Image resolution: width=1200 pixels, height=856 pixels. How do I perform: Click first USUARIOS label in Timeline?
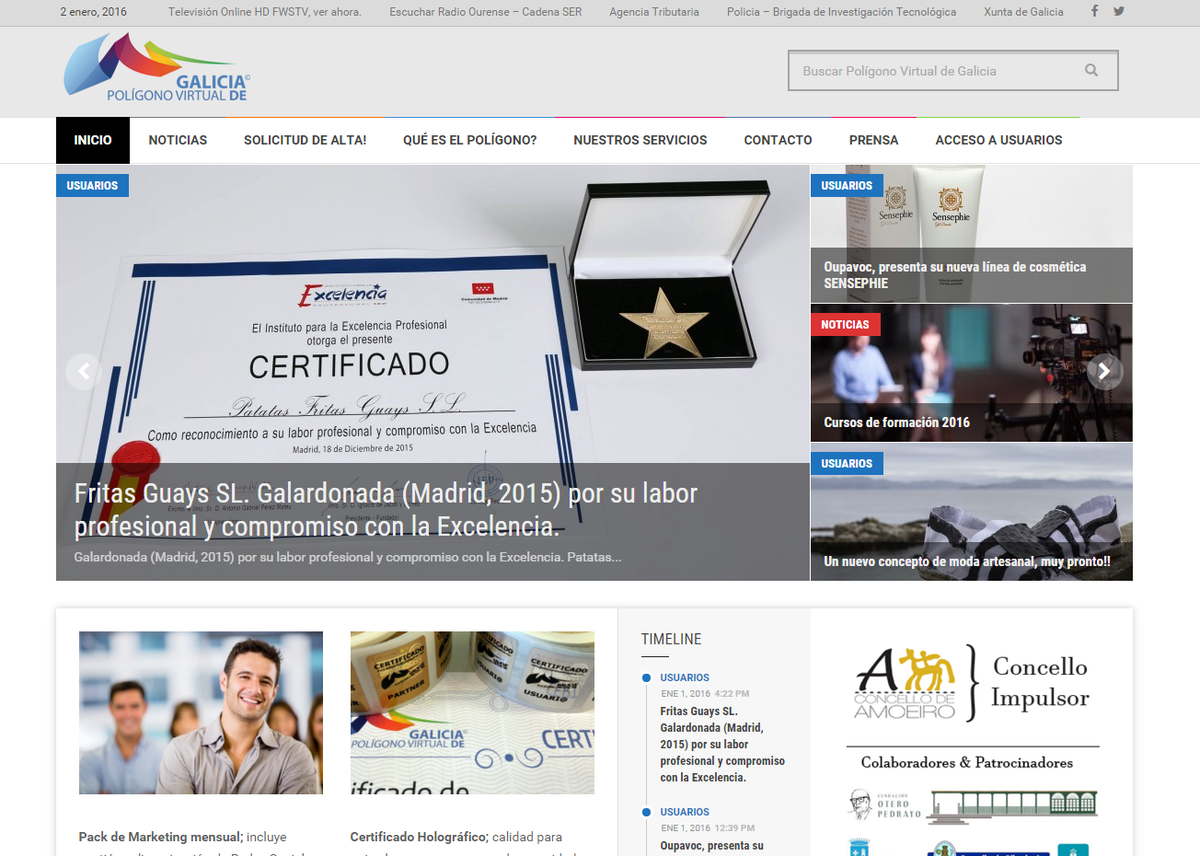coord(685,678)
